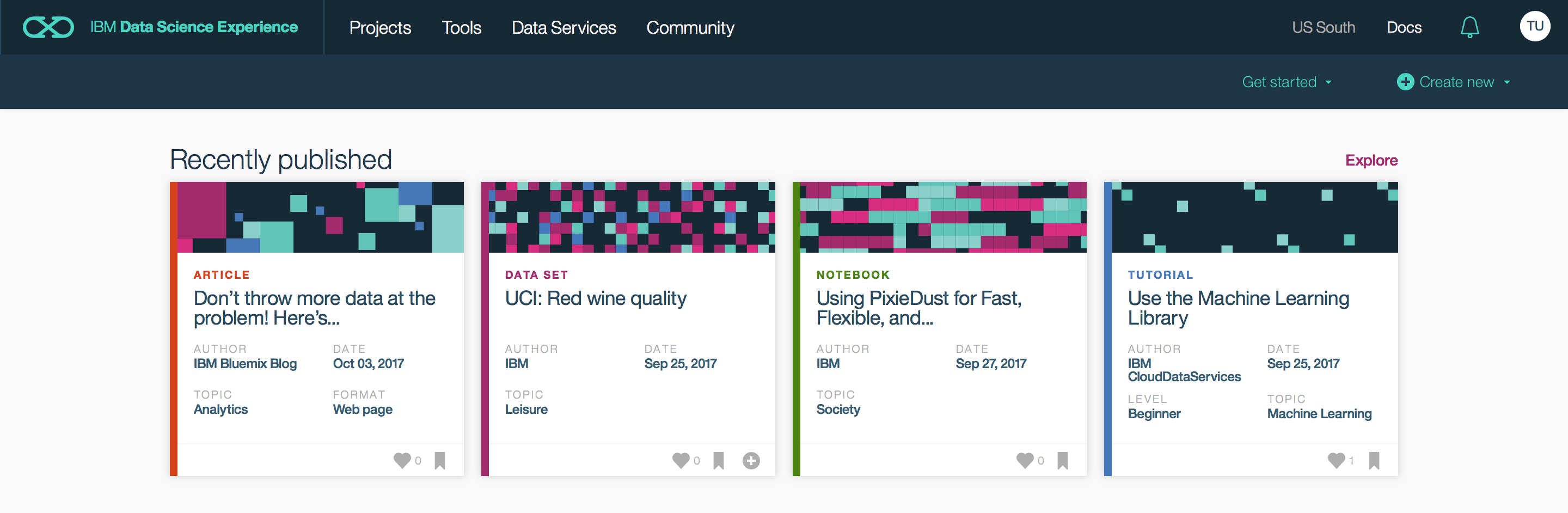The height and width of the screenshot is (513, 1568).
Task: Open the notifications bell
Action: point(1469,27)
